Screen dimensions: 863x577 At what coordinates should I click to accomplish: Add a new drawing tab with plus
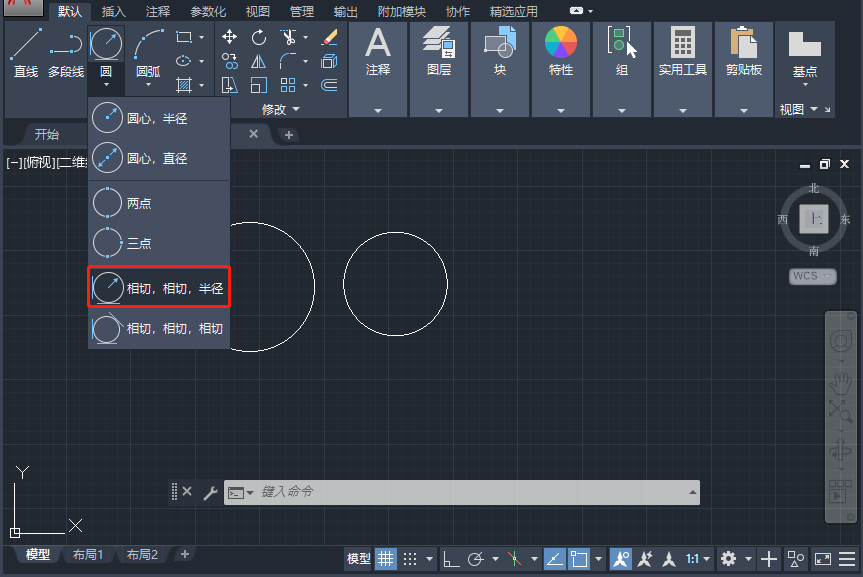tap(288, 135)
